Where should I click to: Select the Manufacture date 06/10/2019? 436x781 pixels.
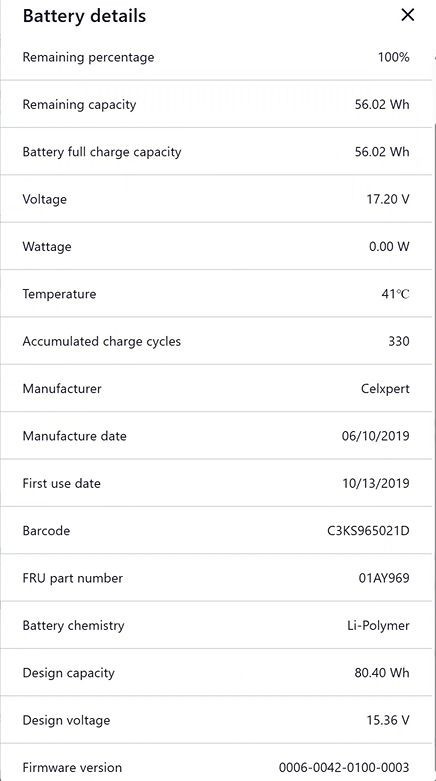[375, 436]
